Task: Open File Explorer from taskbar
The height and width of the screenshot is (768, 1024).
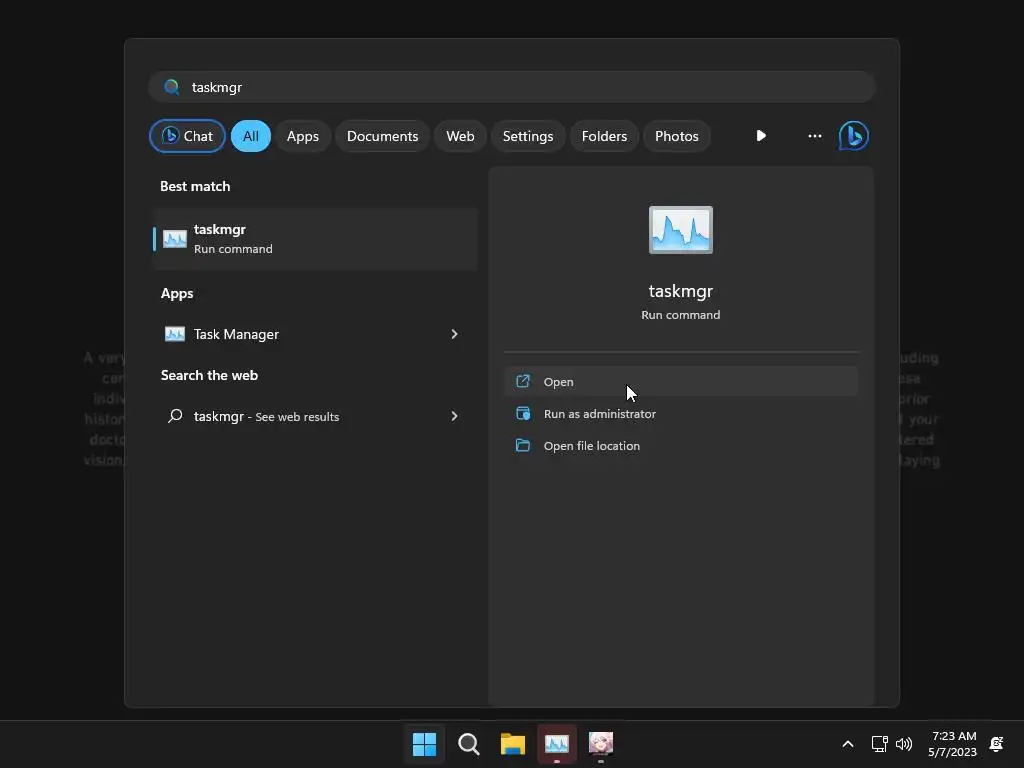Action: click(x=513, y=744)
